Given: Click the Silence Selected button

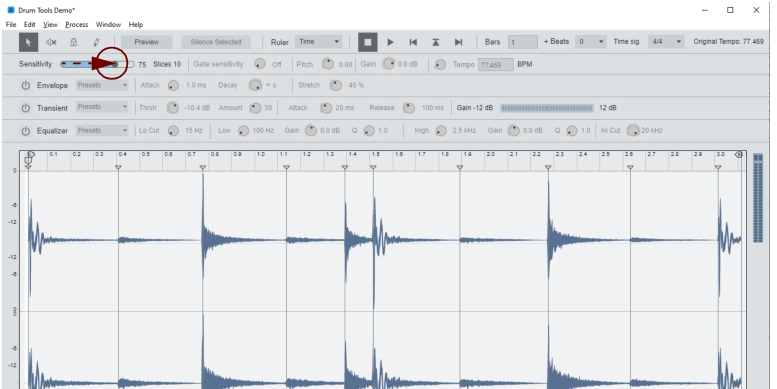Looking at the screenshot, I should click(216, 42).
